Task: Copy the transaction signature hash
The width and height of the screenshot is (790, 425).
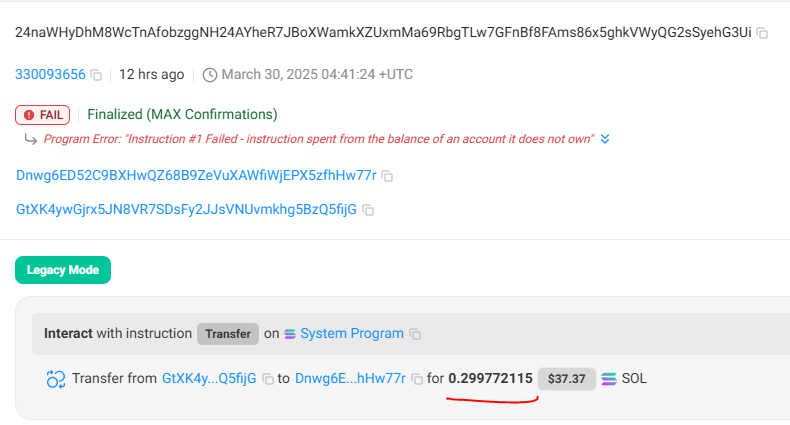Action: [x=762, y=33]
